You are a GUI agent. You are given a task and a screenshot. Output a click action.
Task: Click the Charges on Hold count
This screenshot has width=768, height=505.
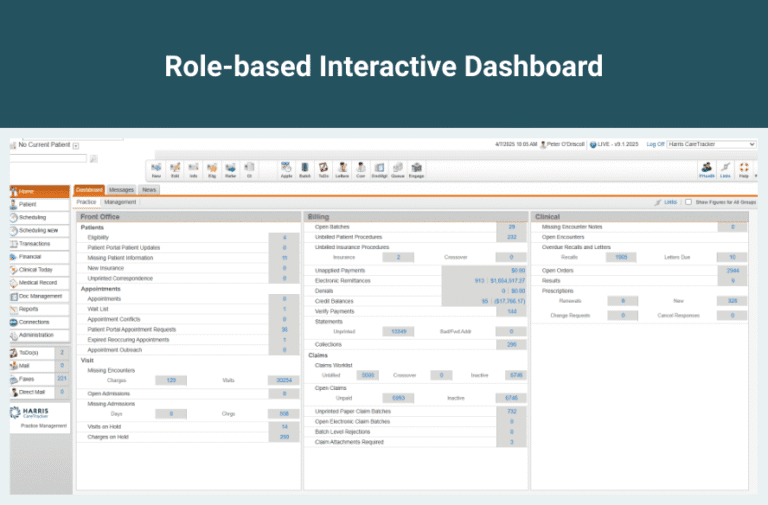pyautogui.click(x=284, y=437)
